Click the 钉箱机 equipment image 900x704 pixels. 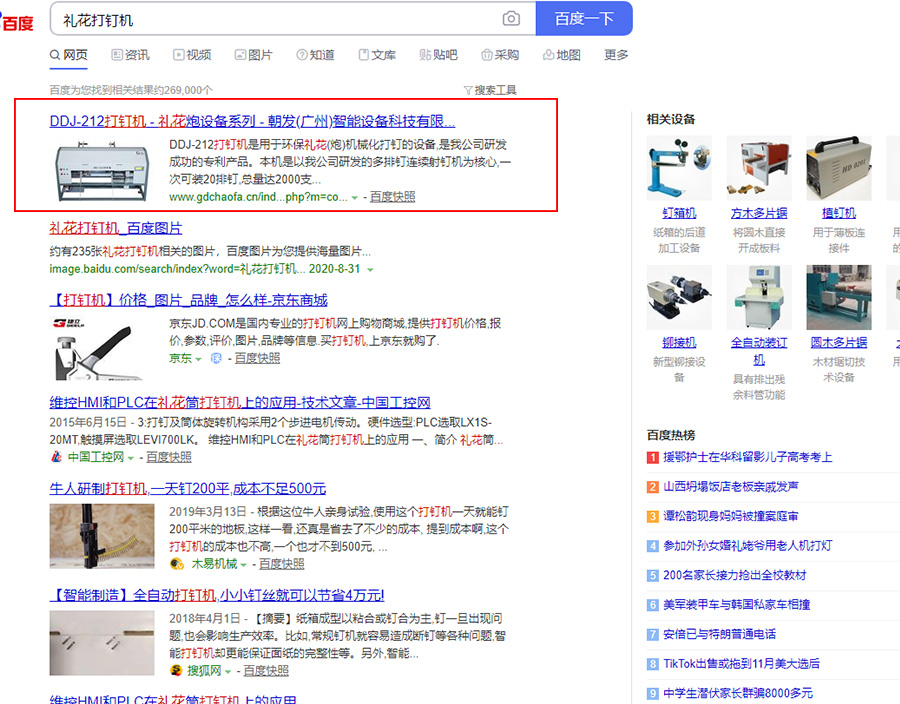click(679, 168)
